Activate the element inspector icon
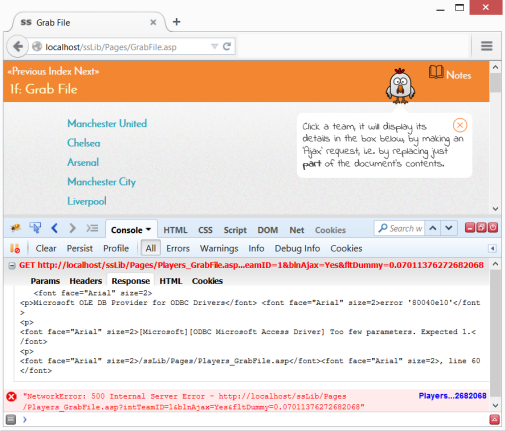506x431 pixels. click(x=35, y=228)
